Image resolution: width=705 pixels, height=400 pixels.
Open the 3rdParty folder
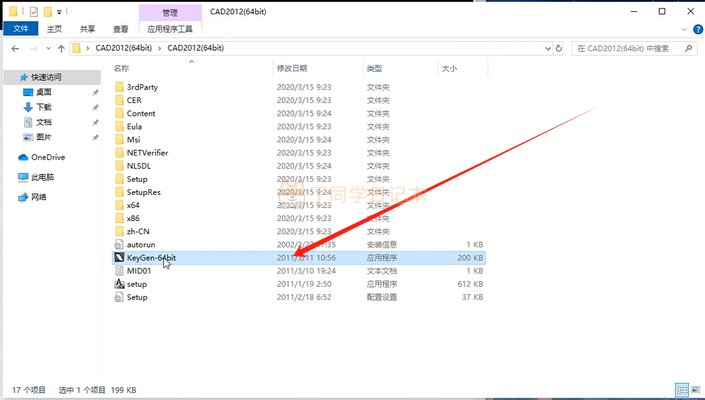pos(142,88)
